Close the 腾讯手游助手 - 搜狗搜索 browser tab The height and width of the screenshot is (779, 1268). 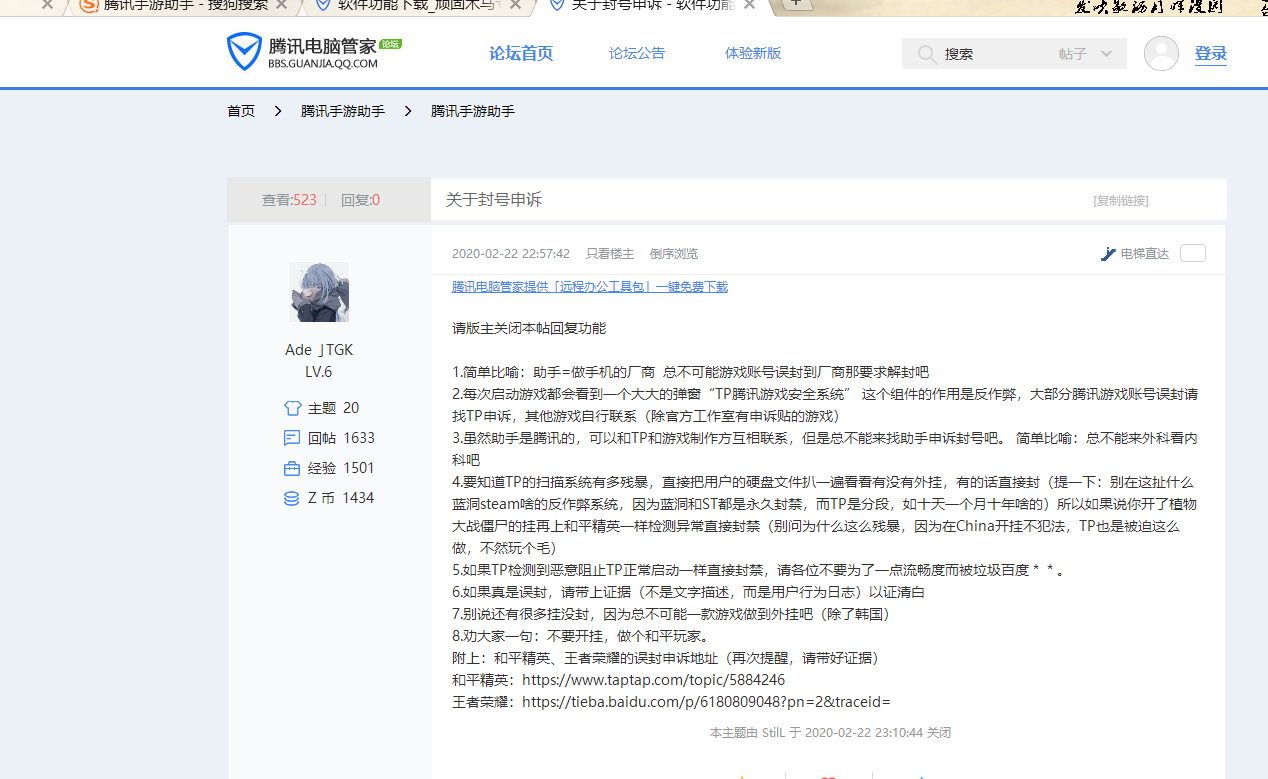[281, 5]
